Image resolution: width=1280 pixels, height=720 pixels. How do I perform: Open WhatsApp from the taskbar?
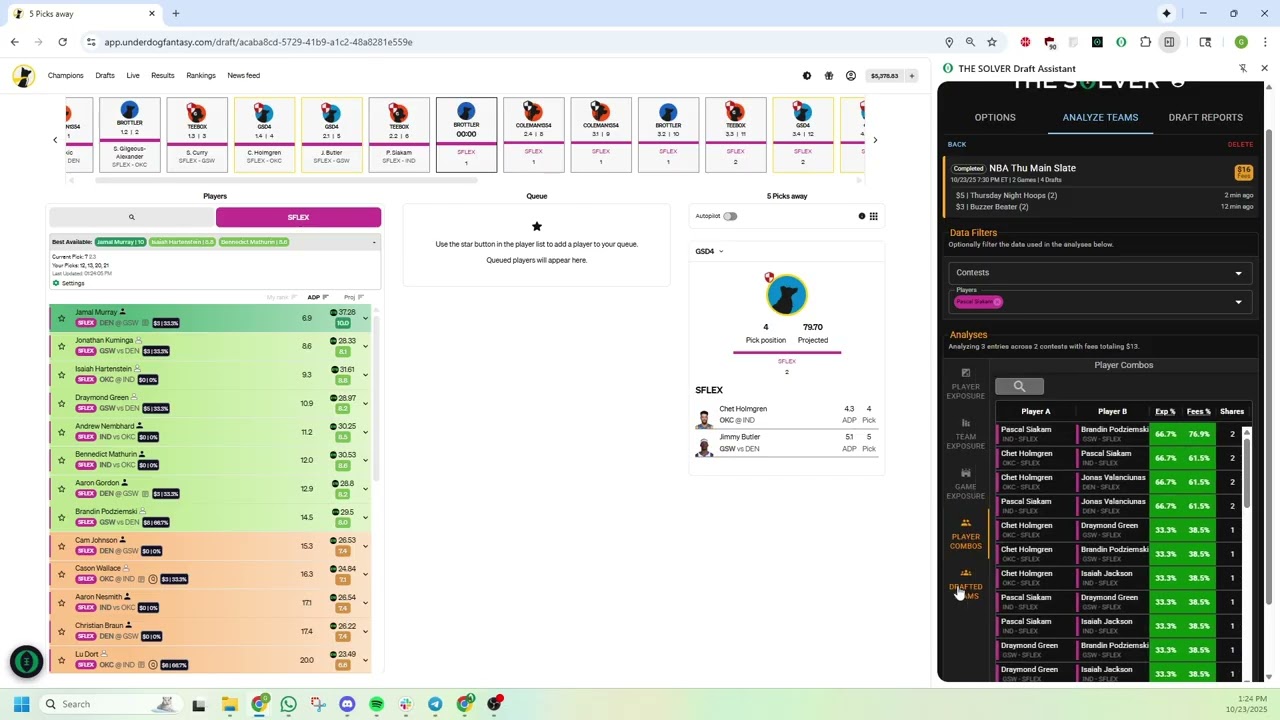288,704
